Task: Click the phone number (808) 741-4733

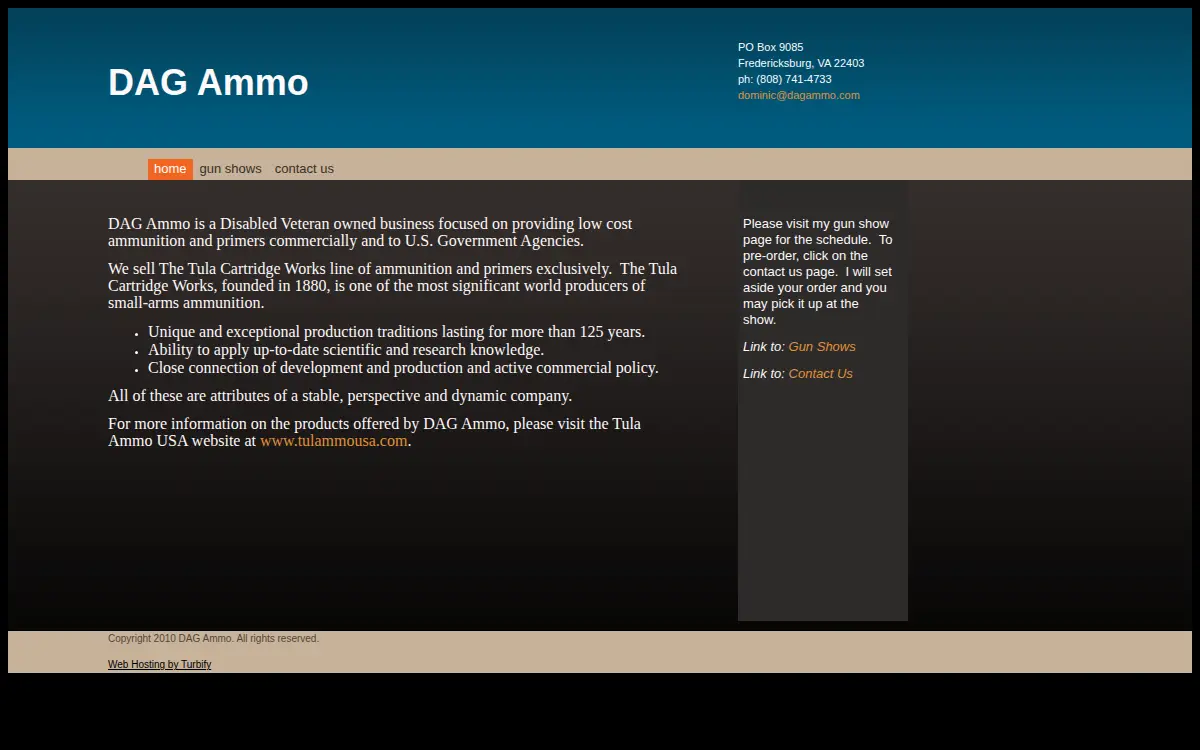Action: (794, 79)
